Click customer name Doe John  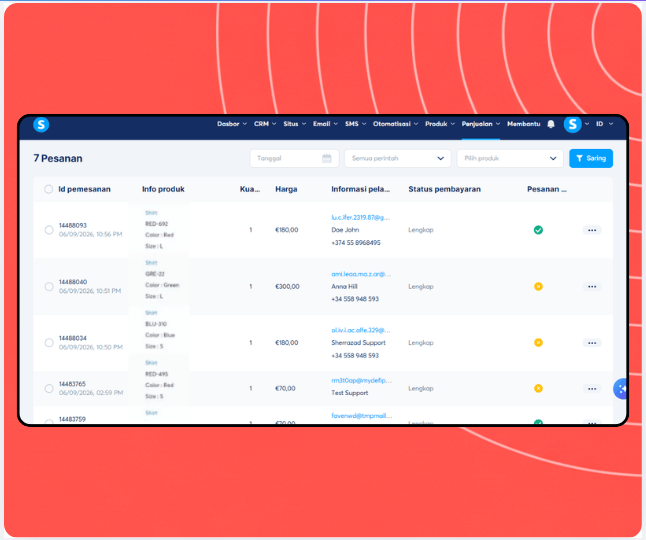pyautogui.click(x=345, y=230)
